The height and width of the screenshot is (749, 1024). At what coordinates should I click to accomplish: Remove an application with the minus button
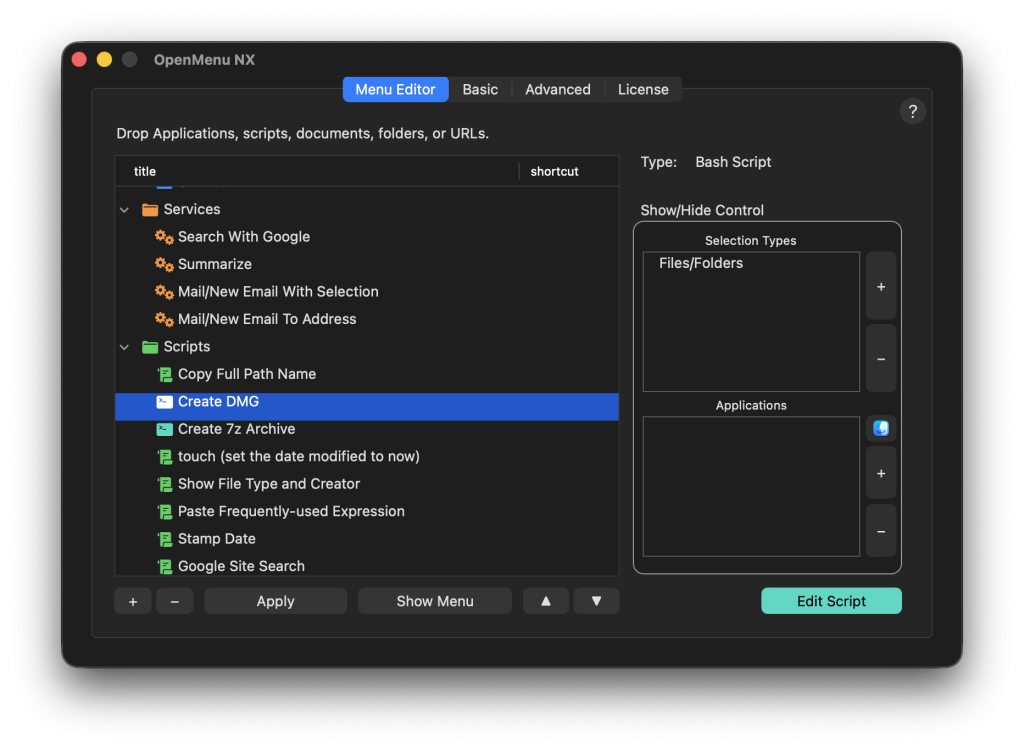pos(881,531)
